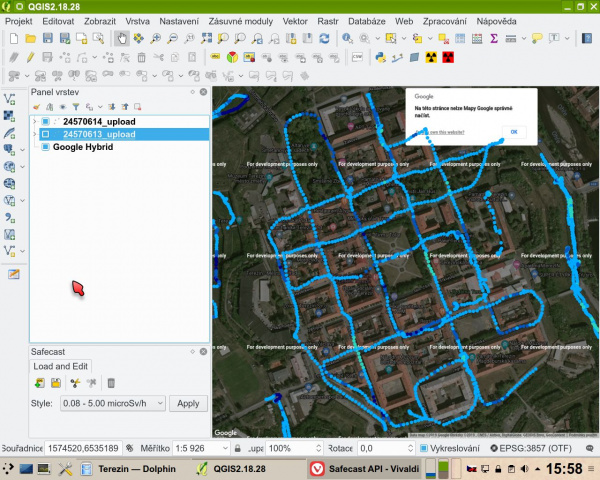The image size is (600, 480).
Task: Open project using the yellow folder icon
Action: (31, 38)
